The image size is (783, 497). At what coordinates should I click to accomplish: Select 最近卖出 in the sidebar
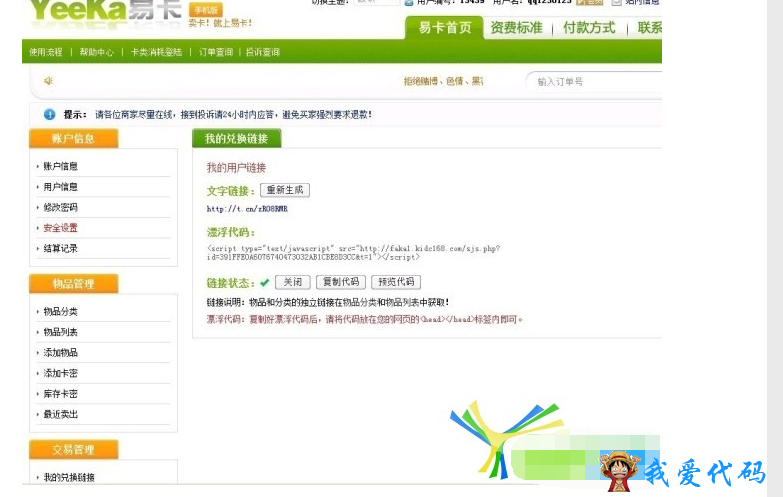tap(60, 414)
